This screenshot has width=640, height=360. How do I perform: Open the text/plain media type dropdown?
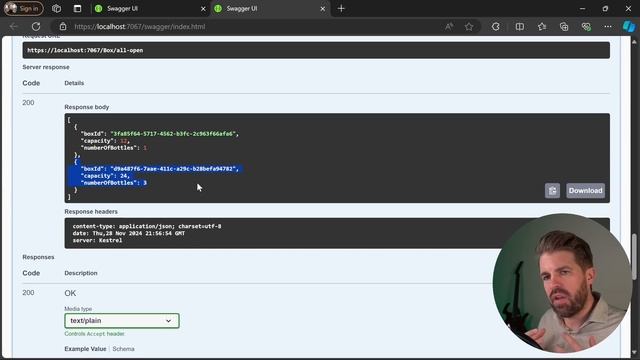pyautogui.click(x=122, y=321)
